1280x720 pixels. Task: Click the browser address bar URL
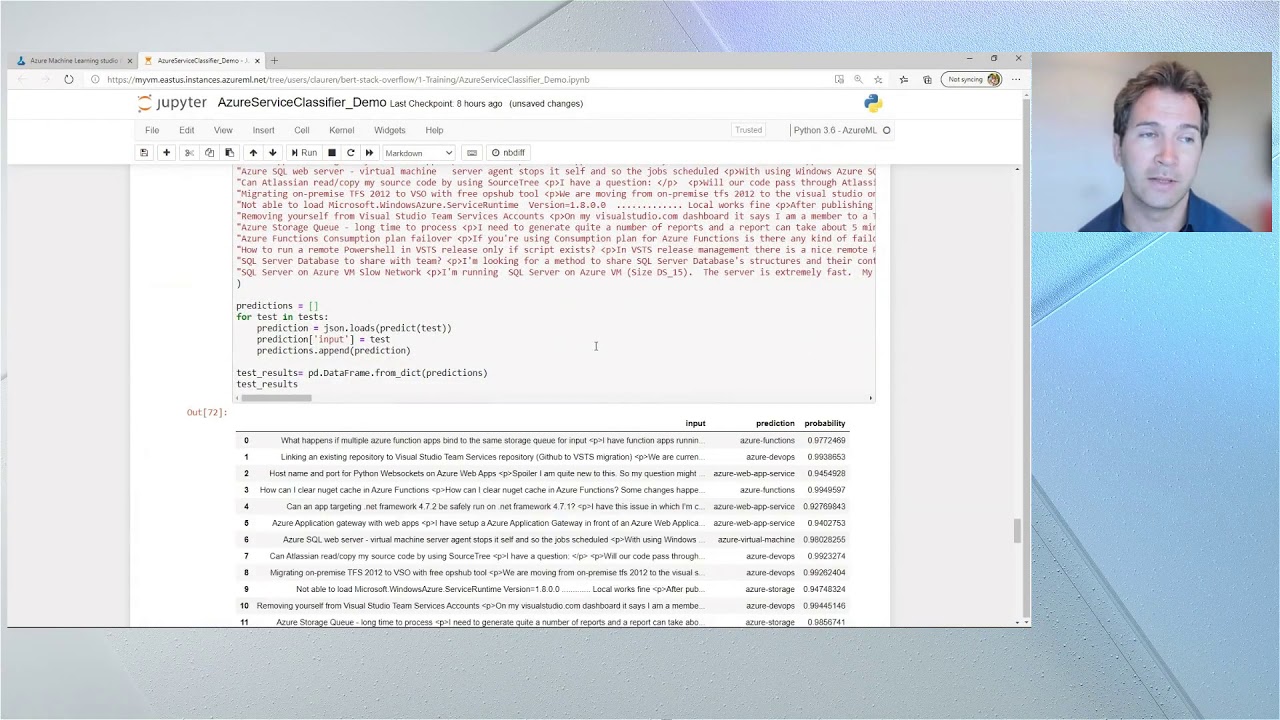[348, 80]
